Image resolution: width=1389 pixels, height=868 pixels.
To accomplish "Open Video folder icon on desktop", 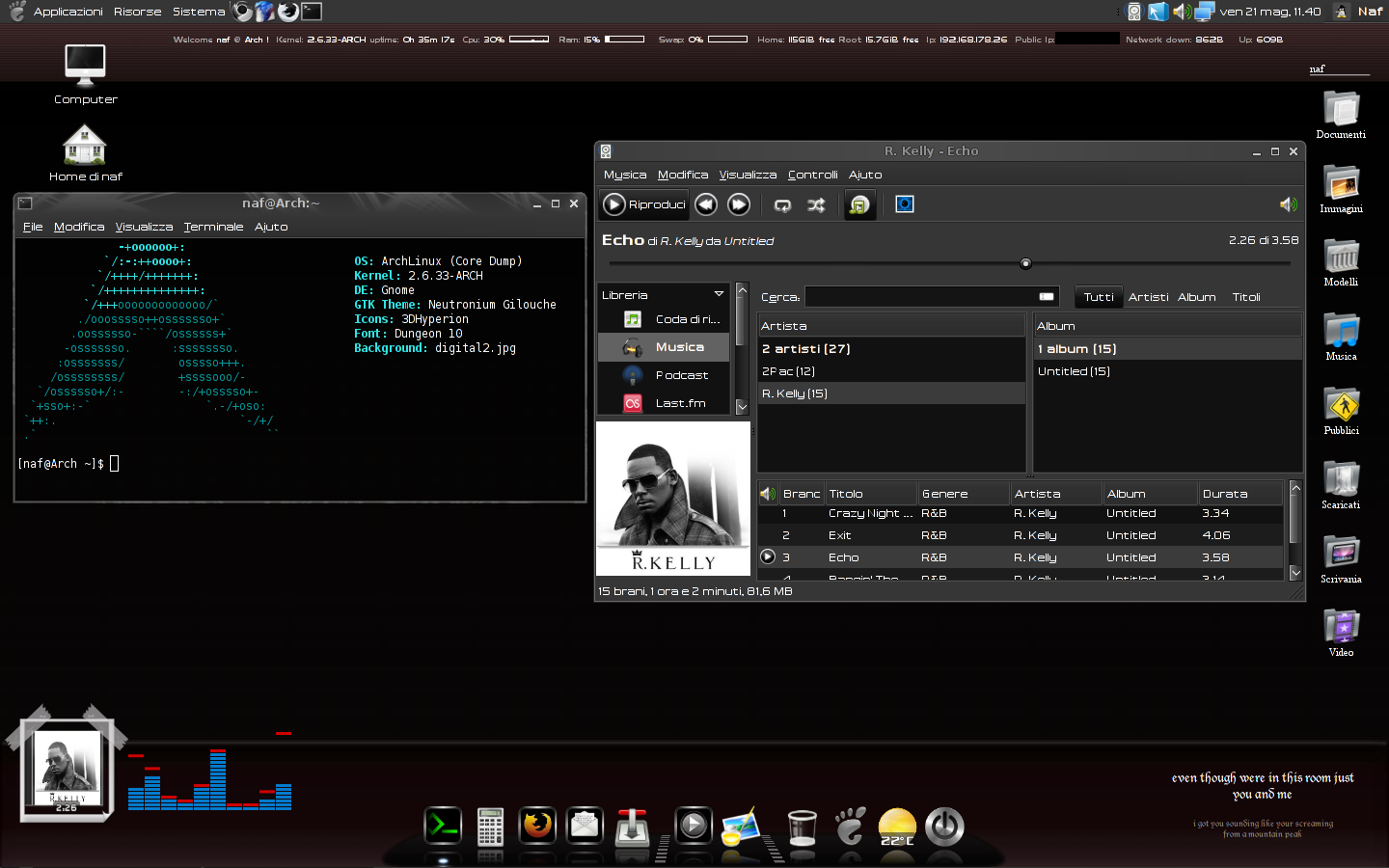I will click(1341, 633).
